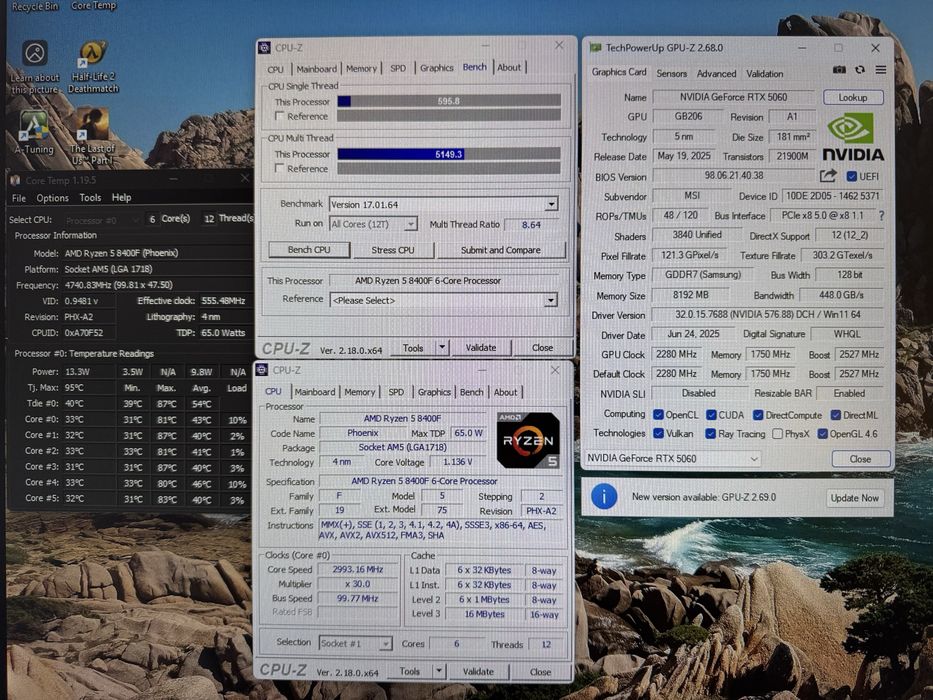The width and height of the screenshot is (933, 700).
Task: Click the GPU-Z title bar app icon
Action: click(x=595, y=48)
